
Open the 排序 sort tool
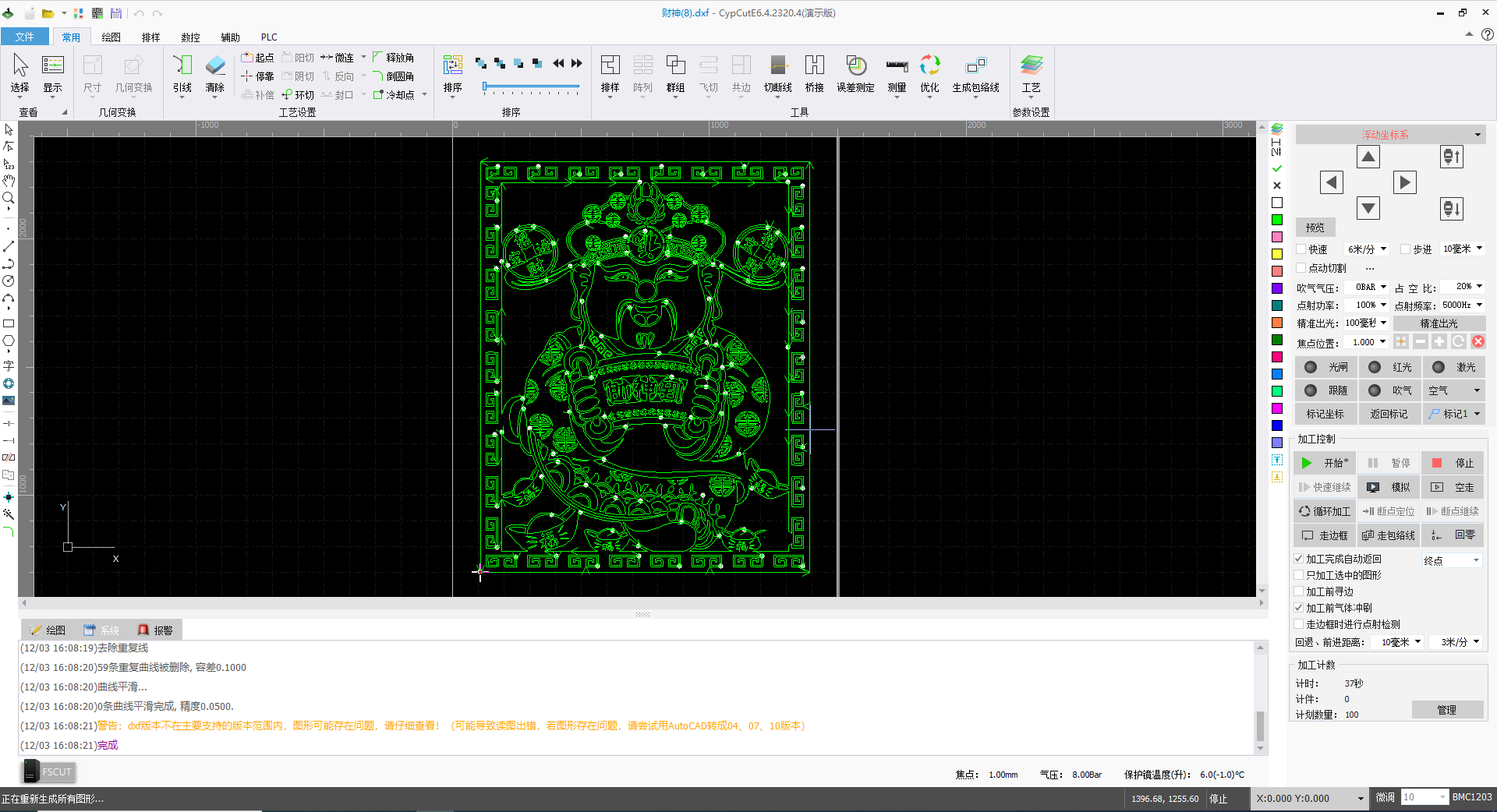coord(453,73)
